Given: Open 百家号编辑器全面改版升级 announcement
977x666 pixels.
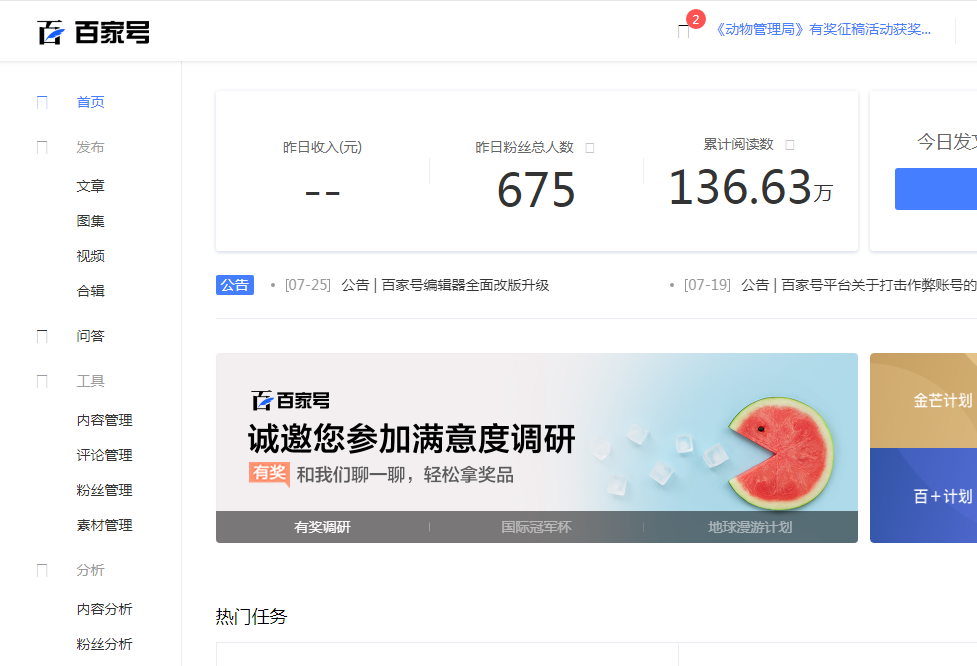Looking at the screenshot, I should coord(445,285).
